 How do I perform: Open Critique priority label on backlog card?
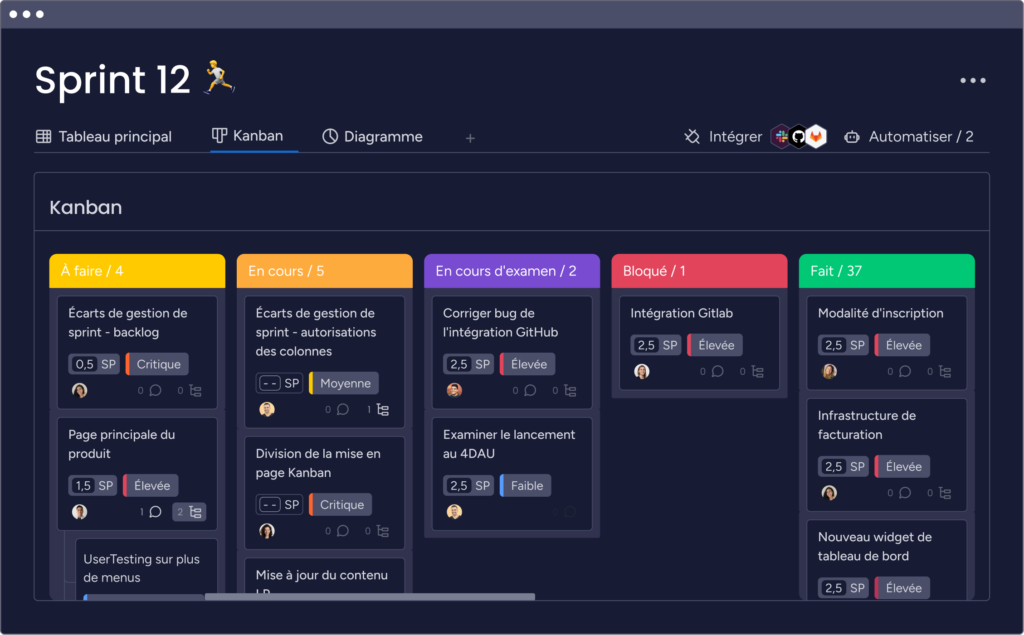tap(158, 364)
